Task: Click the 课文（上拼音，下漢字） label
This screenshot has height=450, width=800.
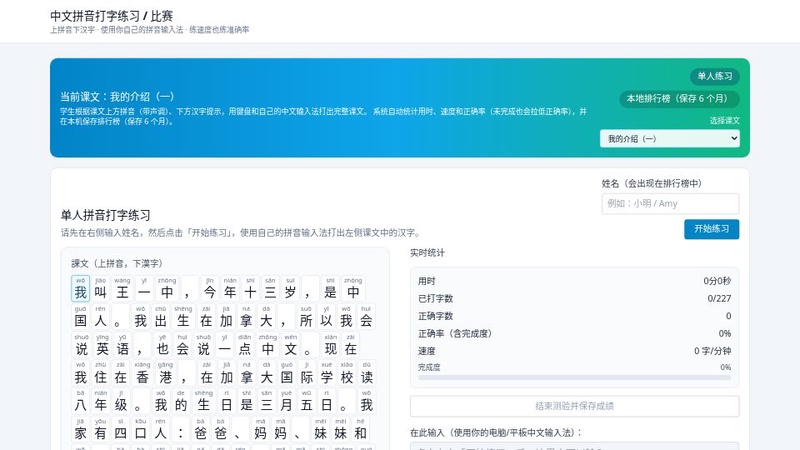Action: [116, 264]
